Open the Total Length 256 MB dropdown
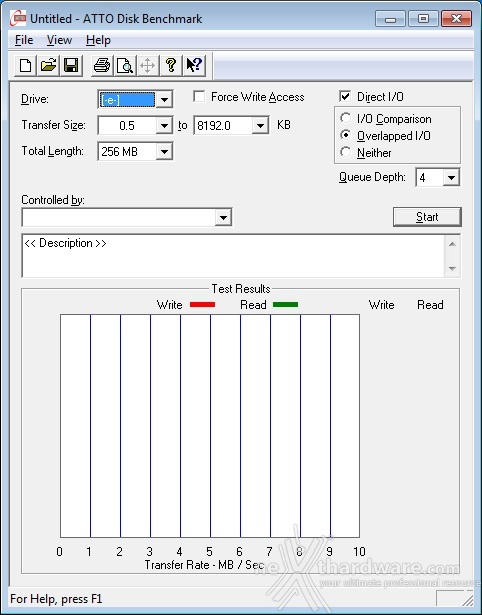Viewport: 482px width, 615px height. click(164, 152)
